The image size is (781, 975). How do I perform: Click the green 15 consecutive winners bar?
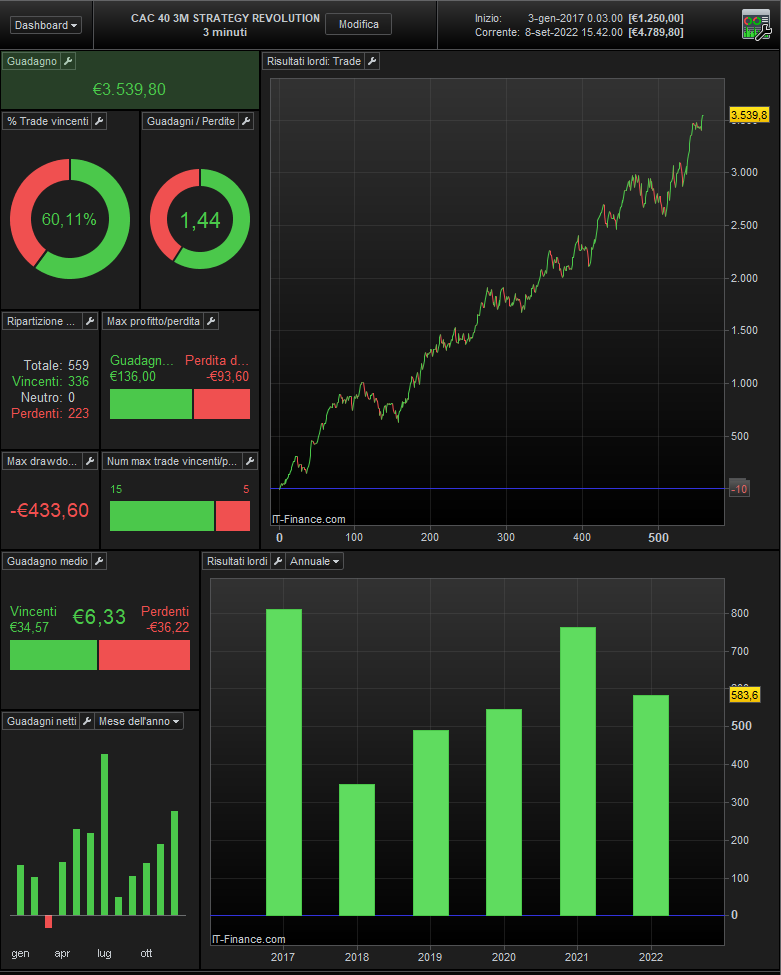[162, 516]
